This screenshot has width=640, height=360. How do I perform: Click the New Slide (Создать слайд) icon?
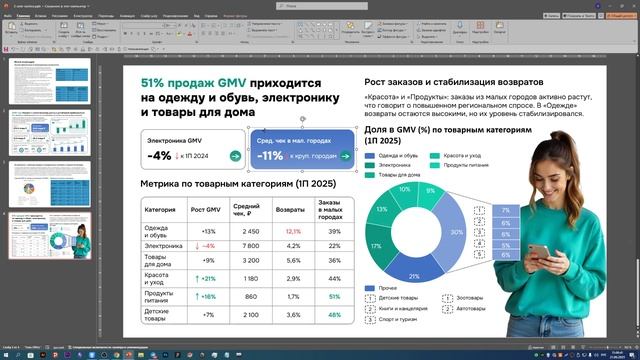[64, 26]
